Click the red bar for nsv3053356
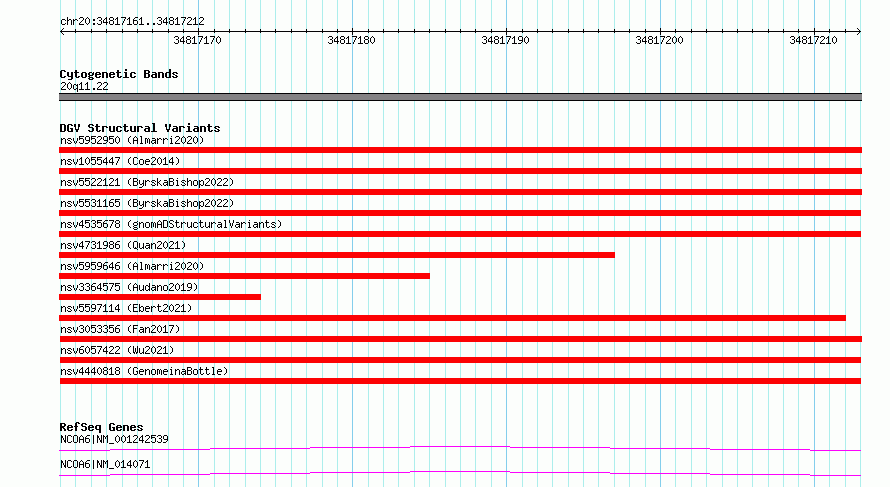Image resolution: width=890 pixels, height=487 pixels. 460,339
